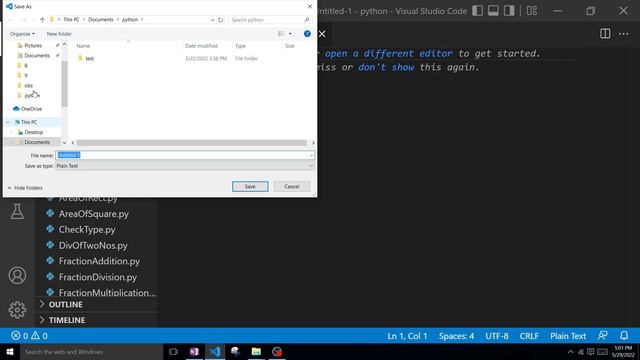Close the Save As dialog

310,7
